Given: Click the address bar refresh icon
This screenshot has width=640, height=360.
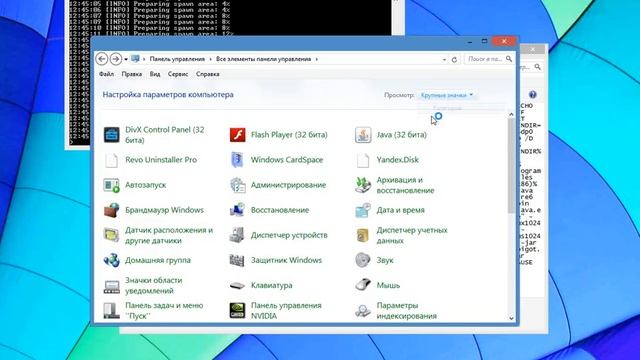Looking at the screenshot, I should click(x=454, y=60).
